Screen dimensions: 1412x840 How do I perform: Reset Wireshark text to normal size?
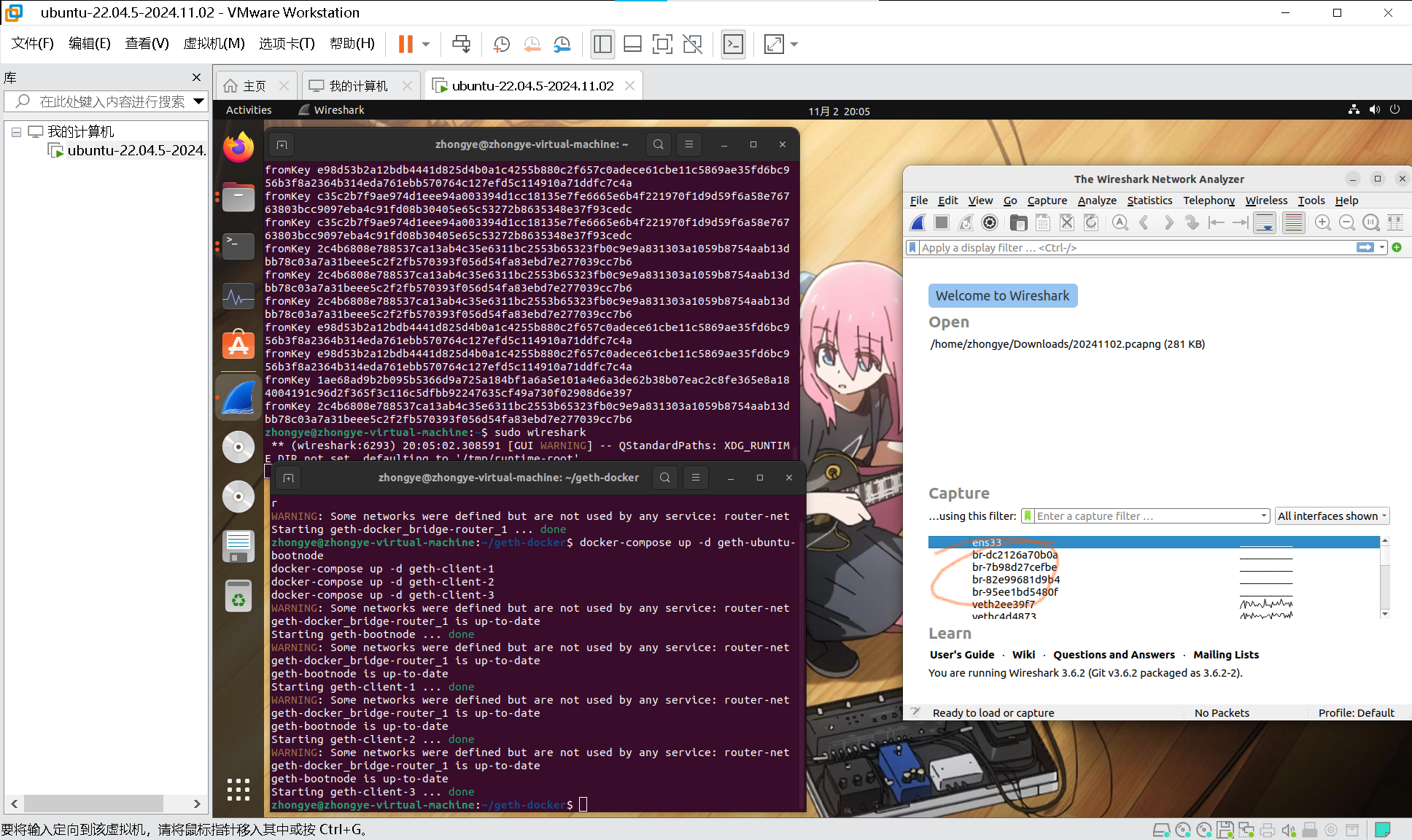[1371, 222]
